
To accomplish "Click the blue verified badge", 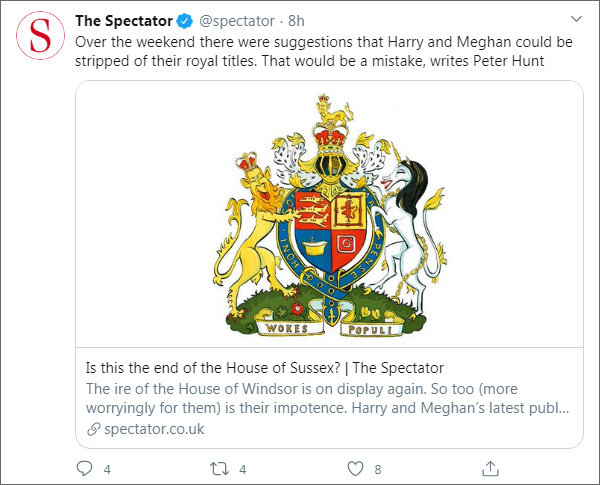I will tap(185, 20).
